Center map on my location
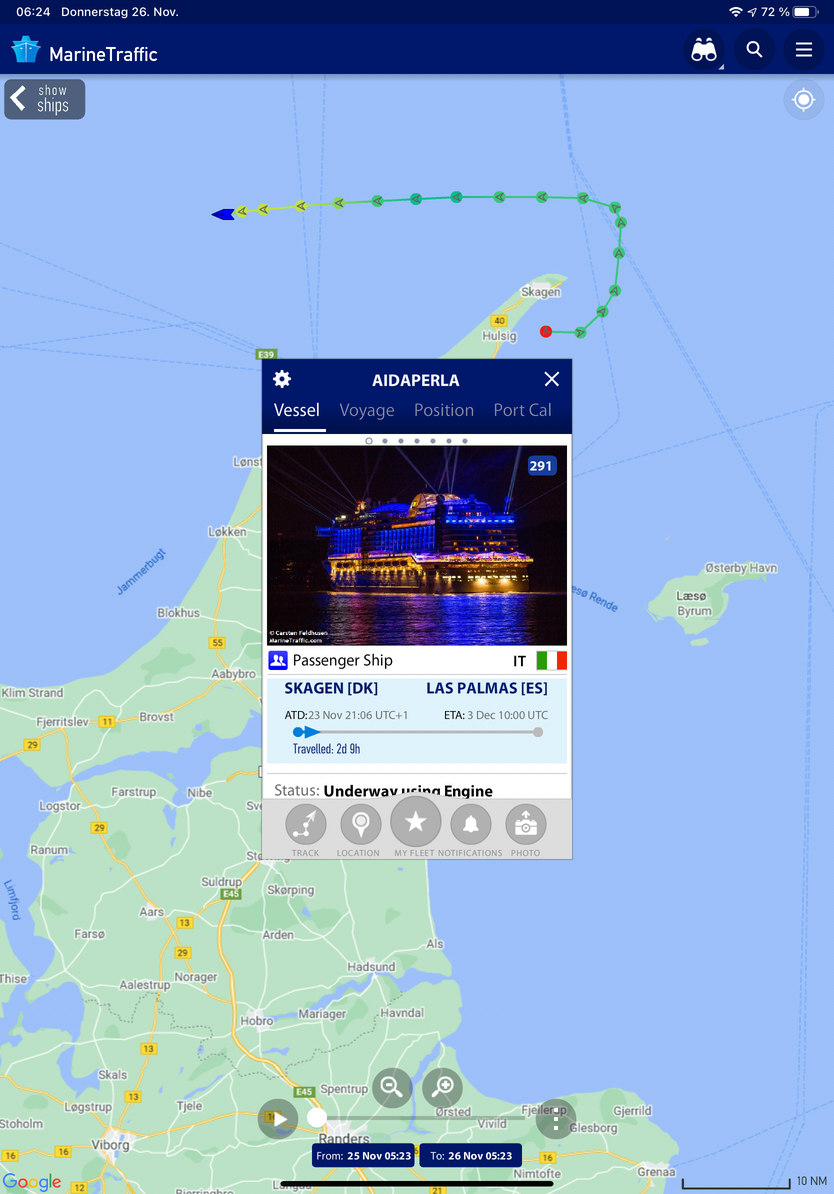 click(x=804, y=100)
